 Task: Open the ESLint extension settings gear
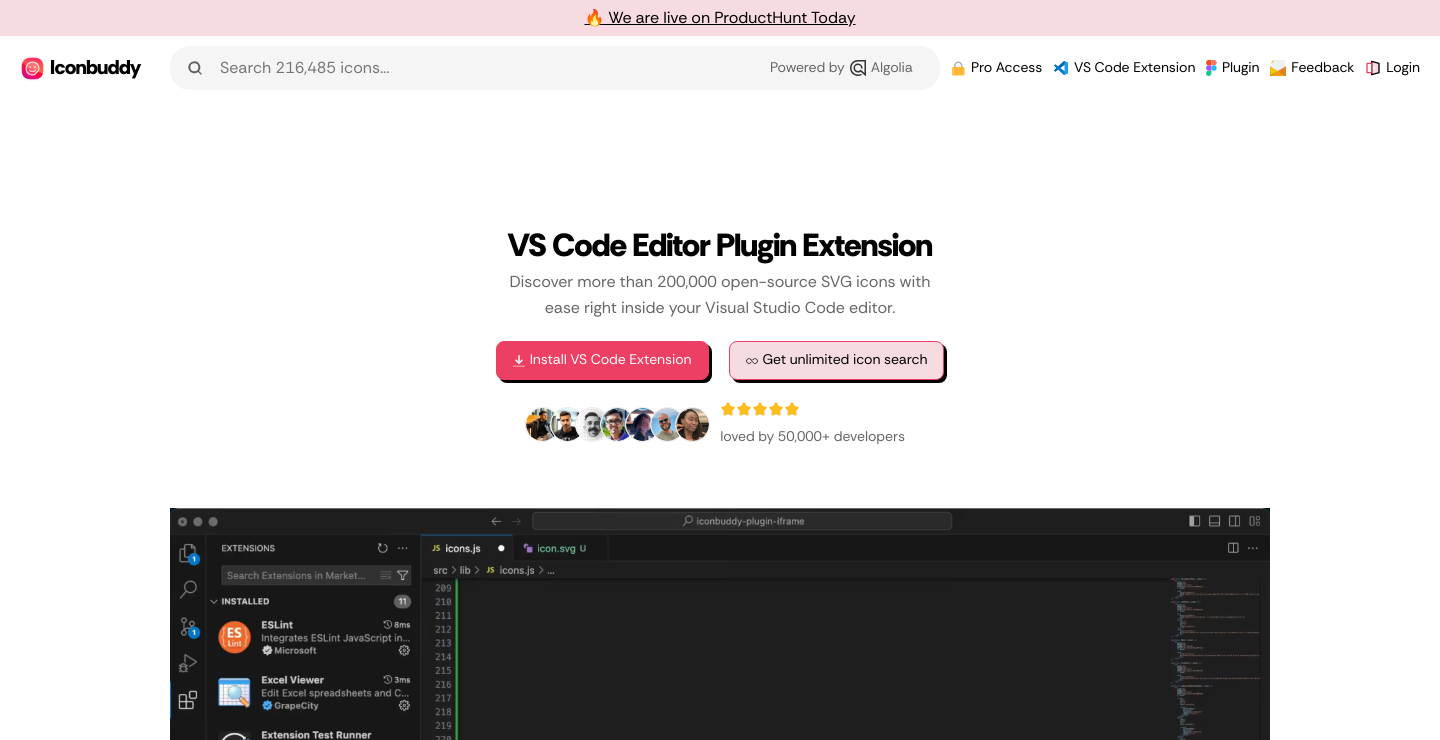pyautogui.click(x=404, y=650)
